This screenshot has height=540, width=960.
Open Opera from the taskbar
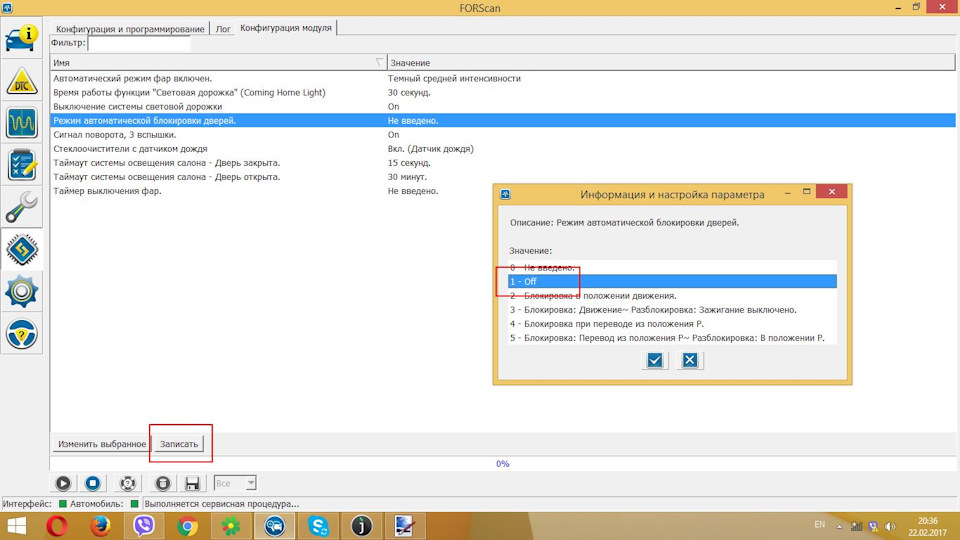click(x=57, y=526)
